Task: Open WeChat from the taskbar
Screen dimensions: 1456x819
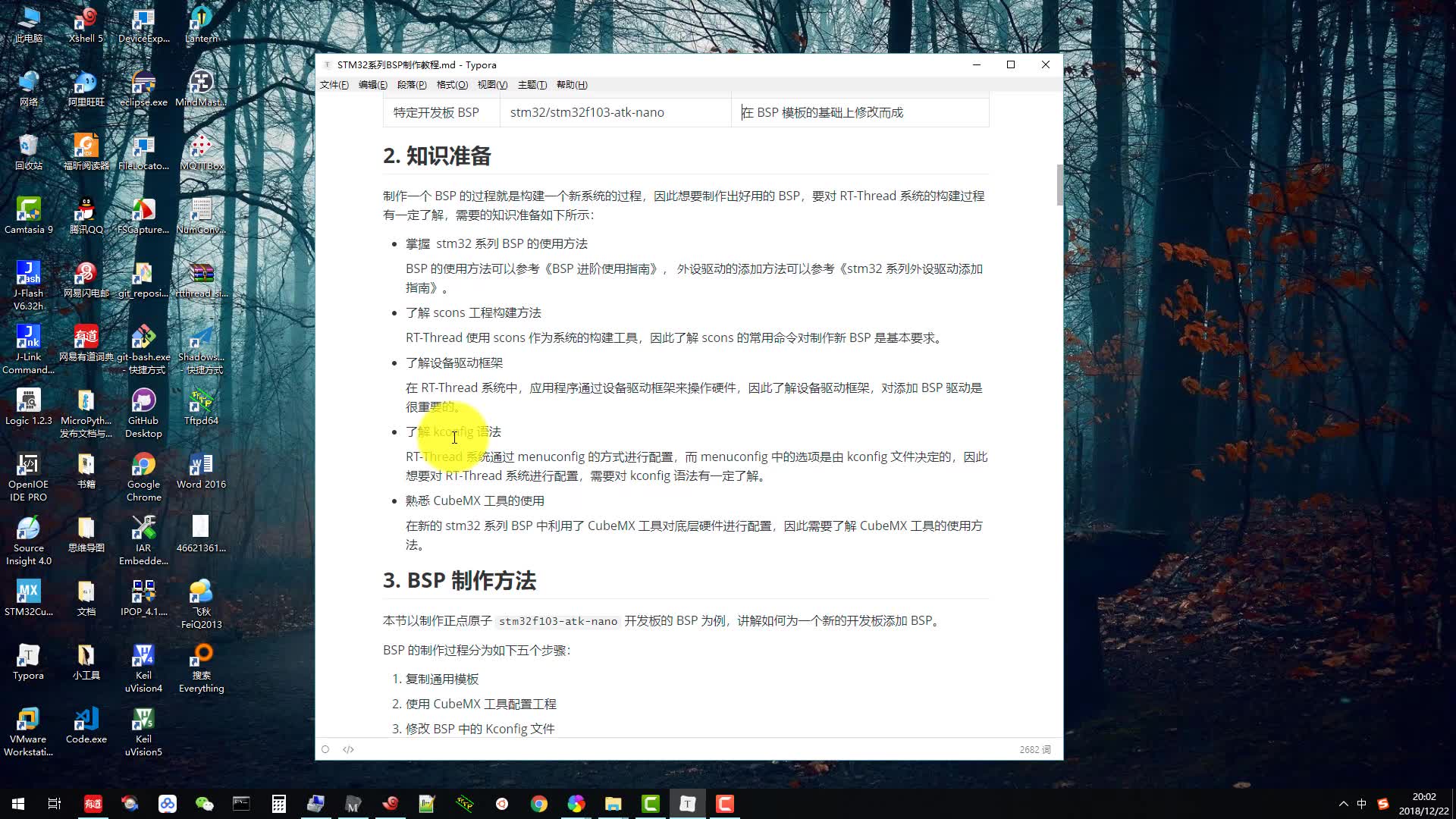Action: click(204, 804)
